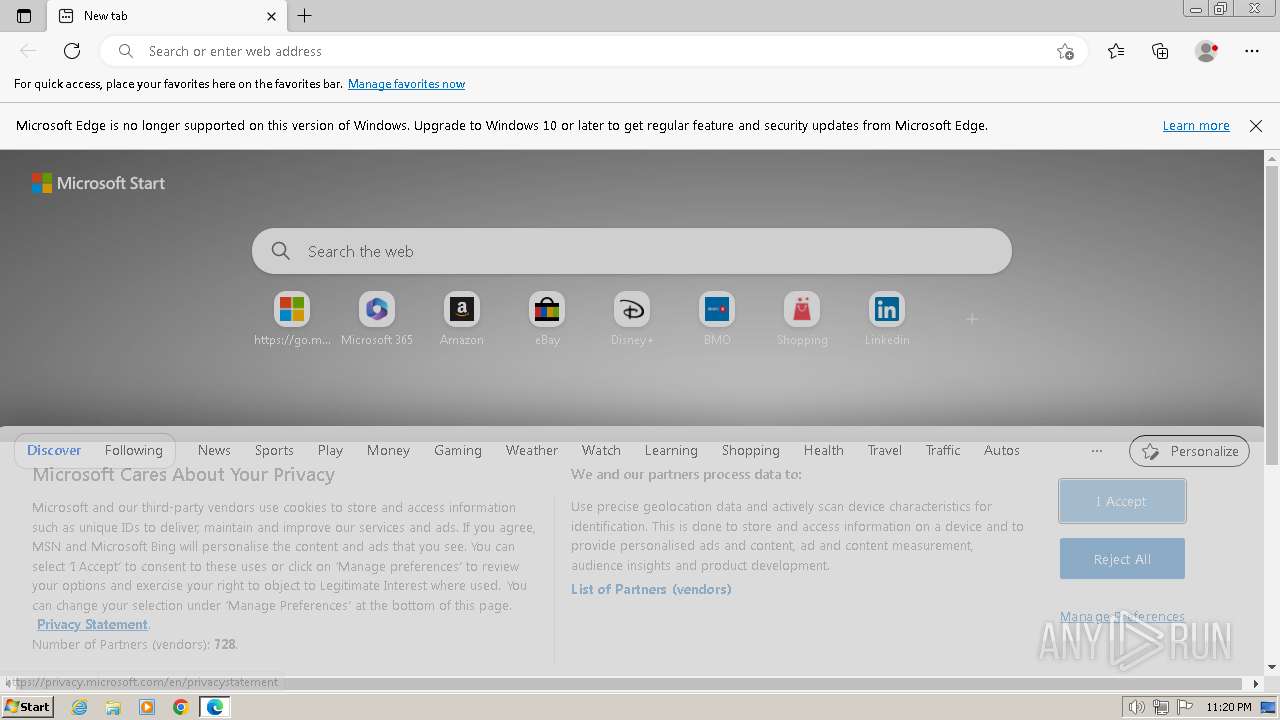This screenshot has height=720, width=1280.
Task: Expand more feed categories ellipsis
Action: [1097, 451]
